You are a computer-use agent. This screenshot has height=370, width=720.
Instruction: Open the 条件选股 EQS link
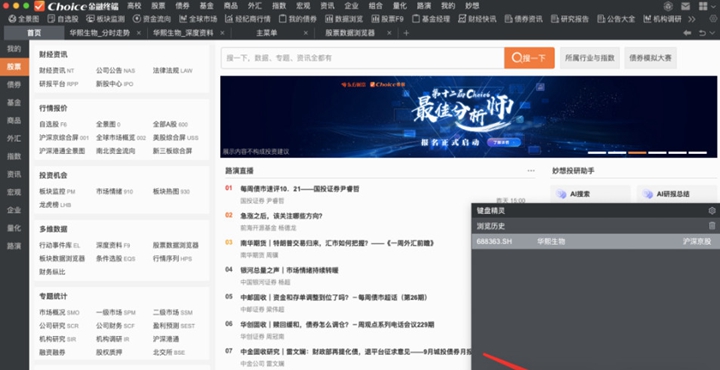(115, 258)
